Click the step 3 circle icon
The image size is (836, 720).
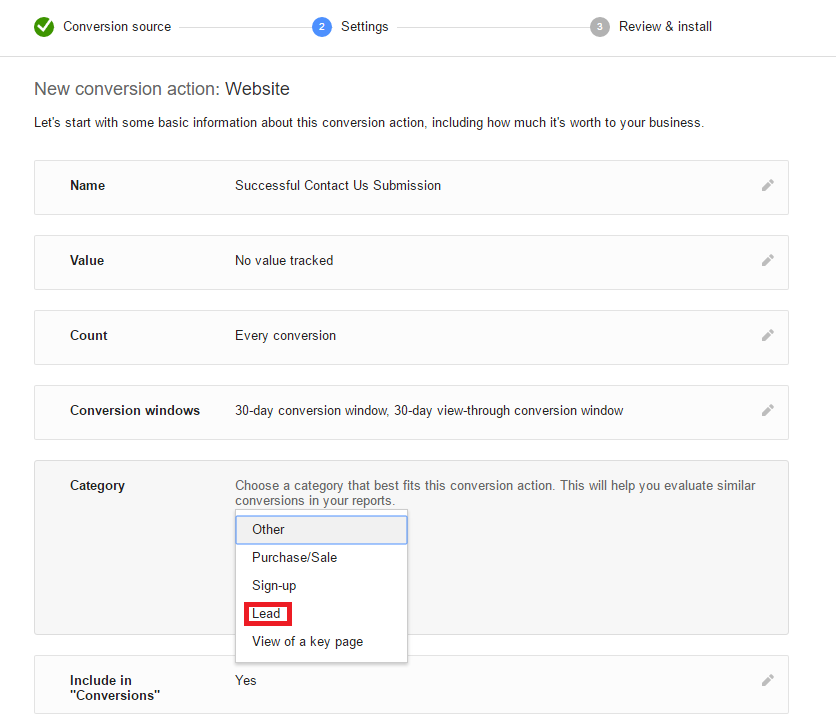click(x=599, y=27)
